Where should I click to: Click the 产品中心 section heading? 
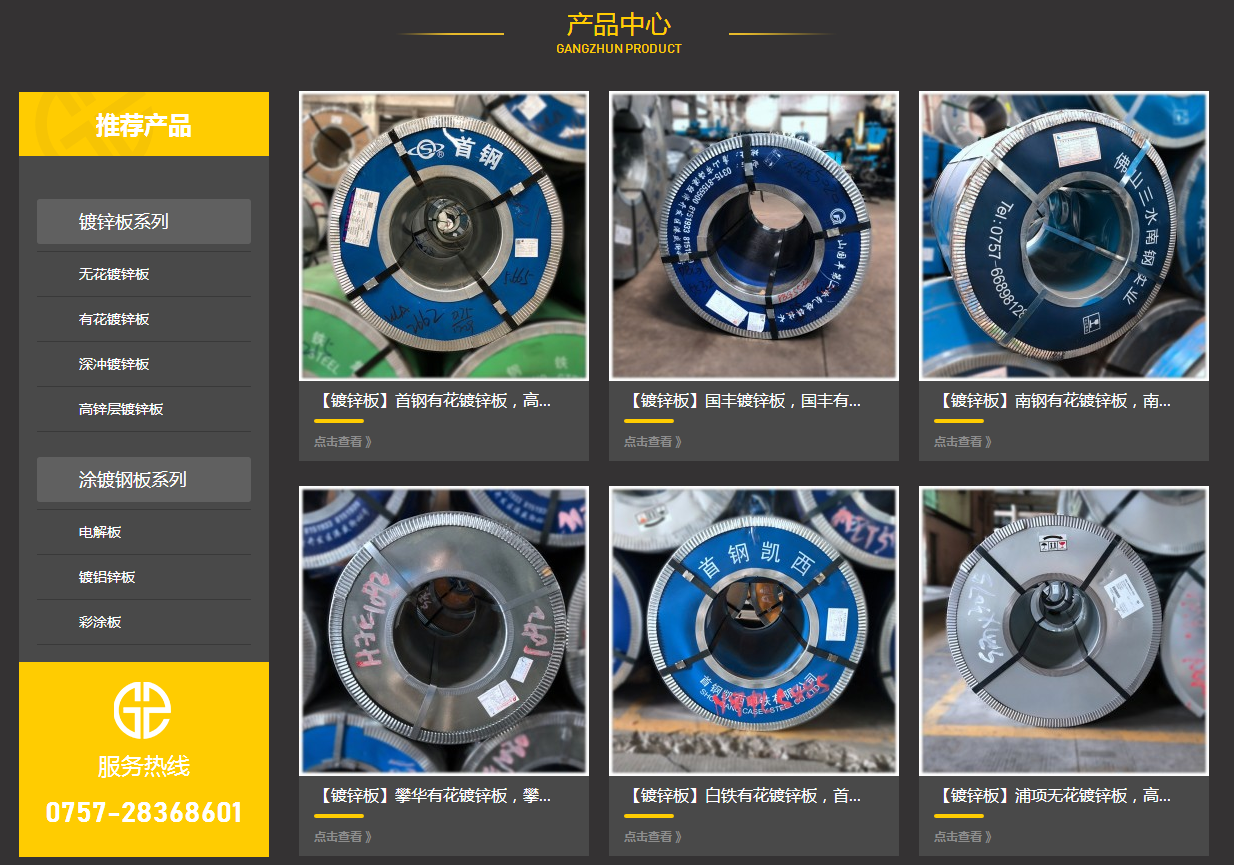point(619,24)
